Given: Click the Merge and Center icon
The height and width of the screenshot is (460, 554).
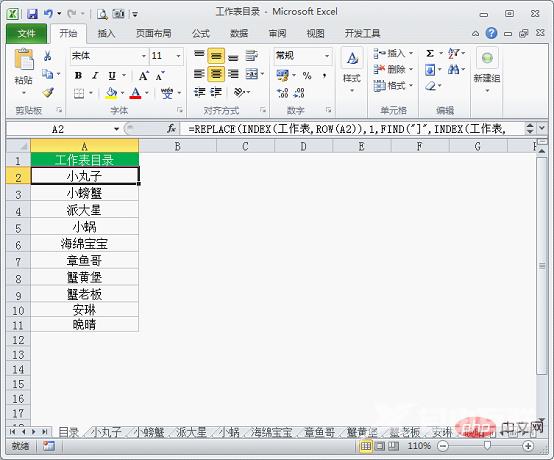Looking at the screenshot, I should click(x=252, y=74).
